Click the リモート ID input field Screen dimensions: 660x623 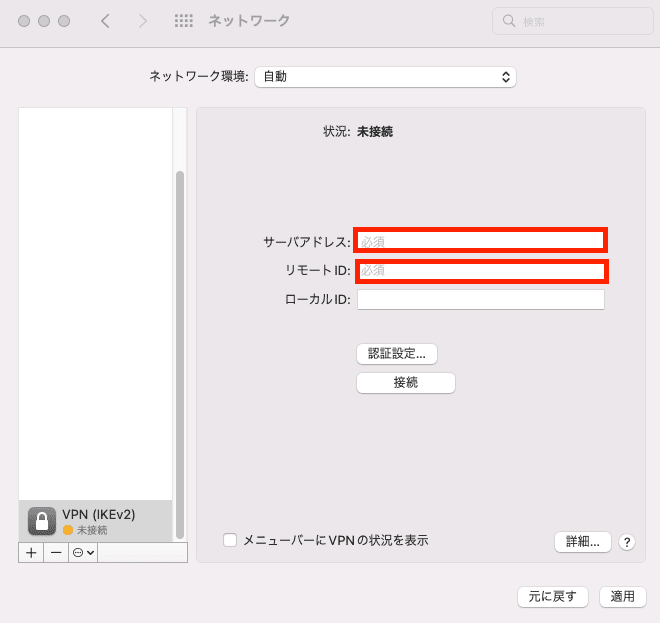pyautogui.click(x=482, y=271)
